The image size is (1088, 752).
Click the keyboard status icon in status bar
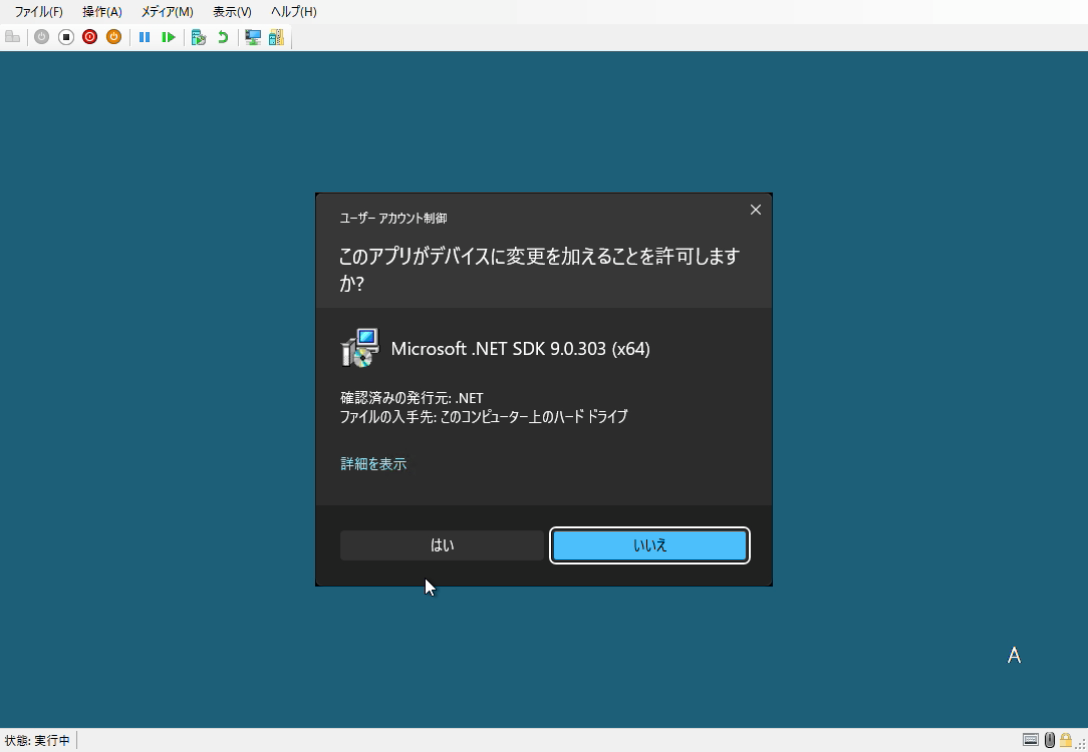click(1030, 740)
